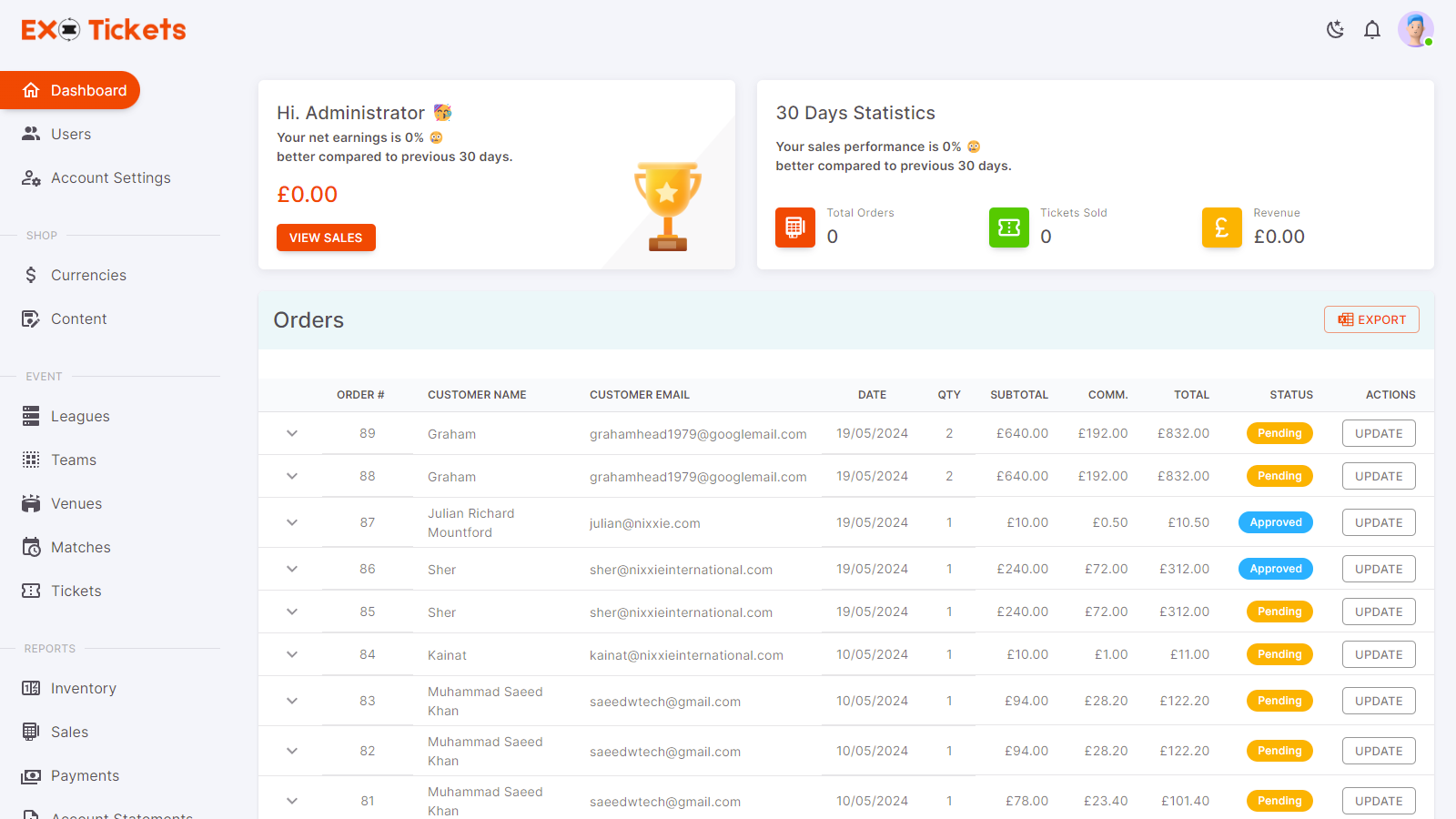Select the Currencies dollar icon
The image size is (1456, 819).
(x=30, y=274)
